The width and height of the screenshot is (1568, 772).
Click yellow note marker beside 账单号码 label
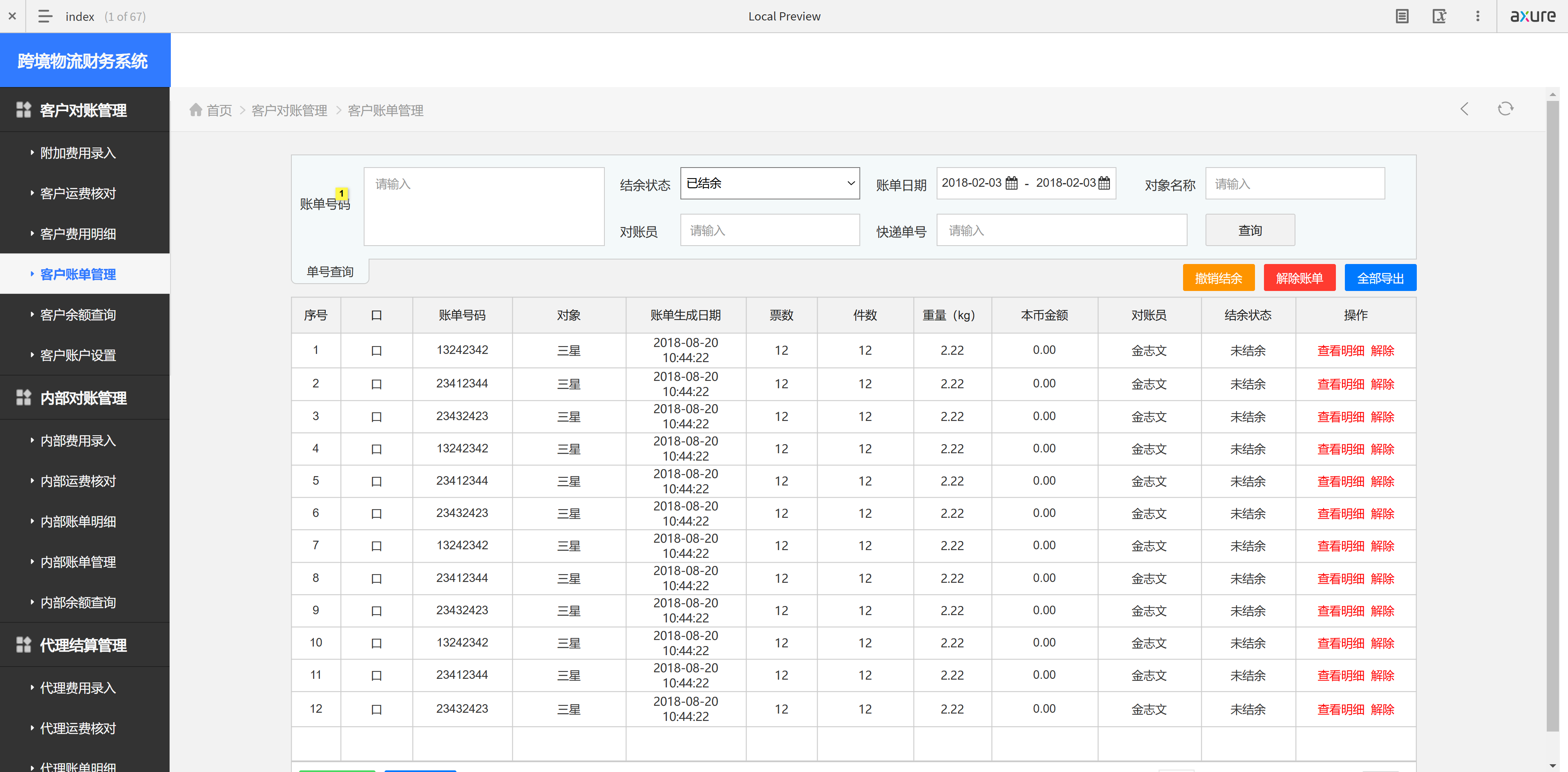342,194
